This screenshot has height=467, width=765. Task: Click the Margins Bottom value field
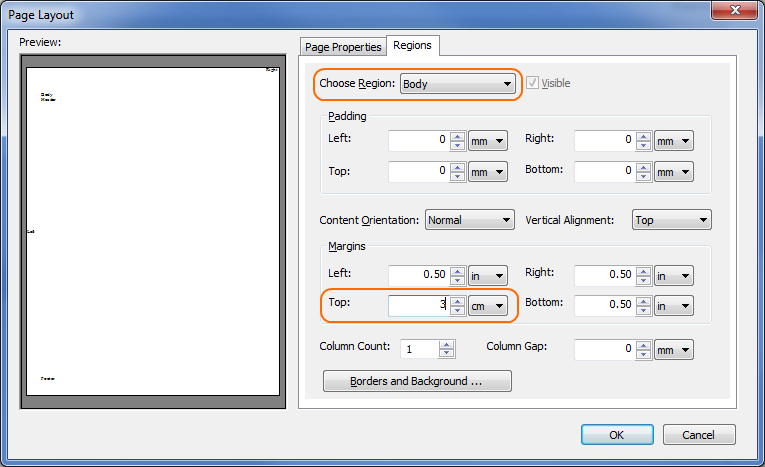pos(604,306)
